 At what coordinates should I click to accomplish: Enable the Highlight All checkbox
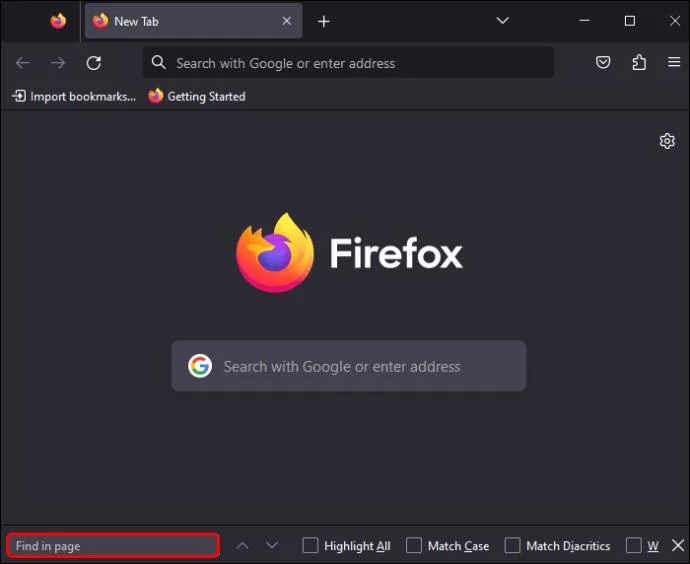coord(311,546)
